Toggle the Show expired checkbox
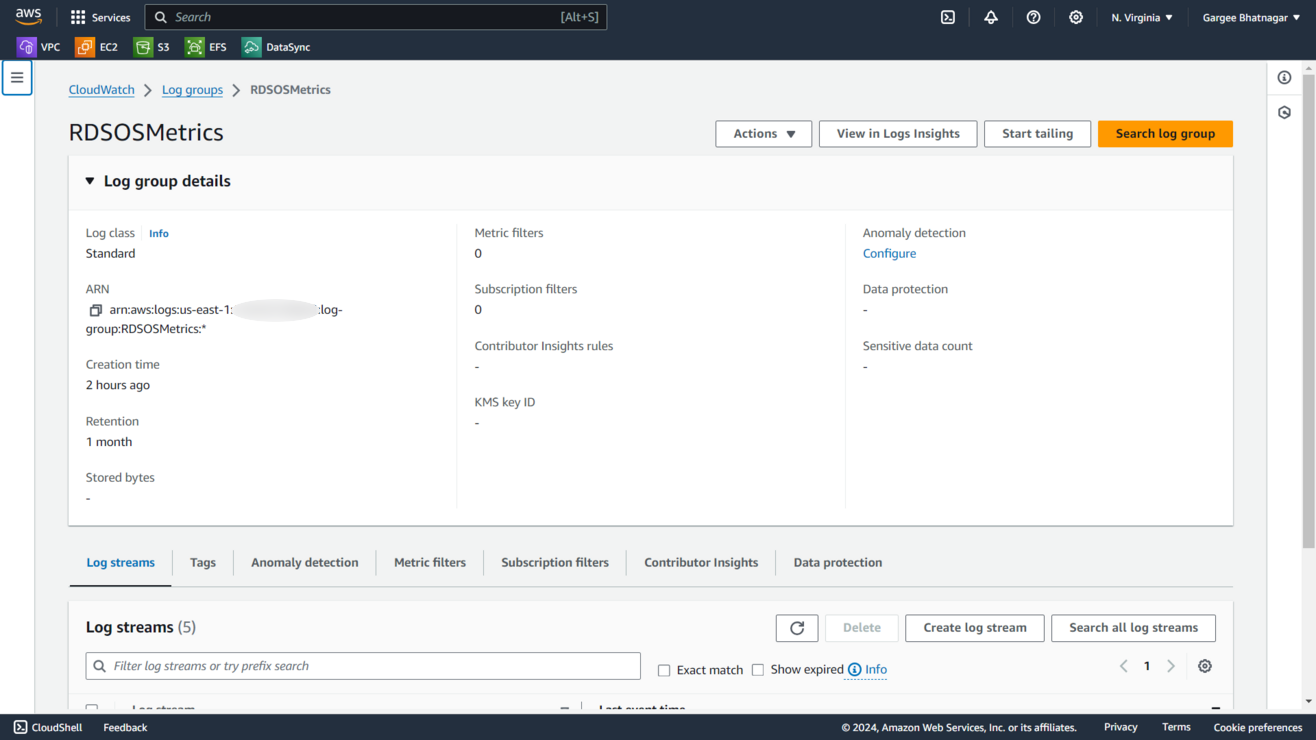1316x740 pixels. pyautogui.click(x=758, y=670)
